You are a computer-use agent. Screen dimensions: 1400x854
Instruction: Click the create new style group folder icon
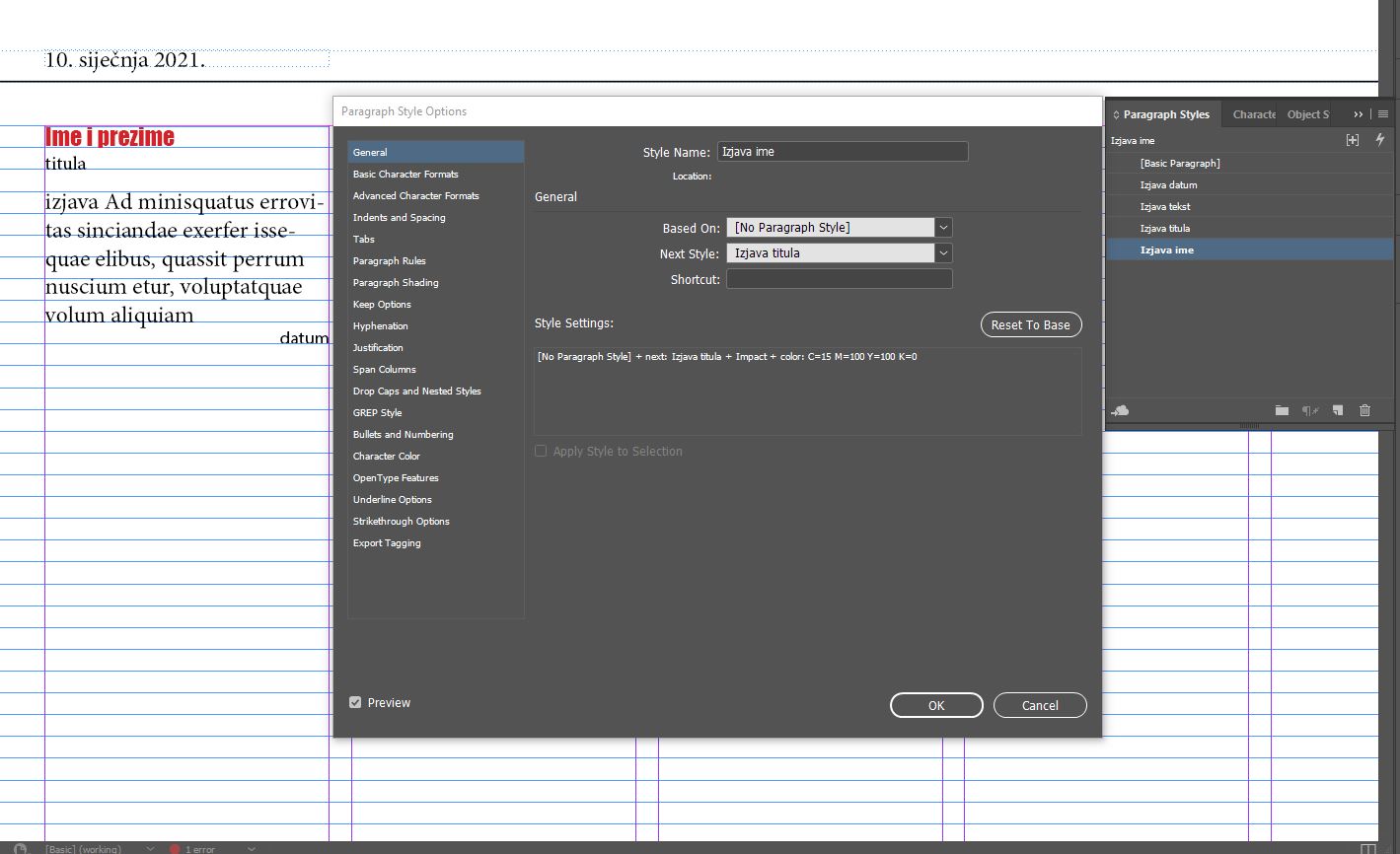tap(1282, 410)
